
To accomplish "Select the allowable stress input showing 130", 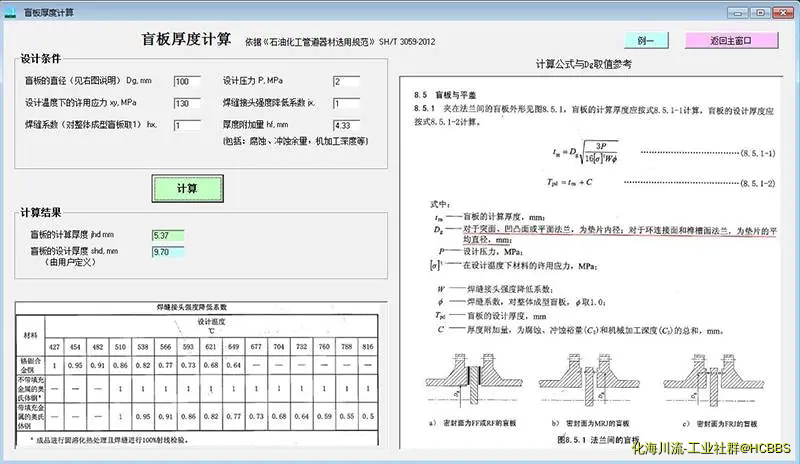I will 187,103.
